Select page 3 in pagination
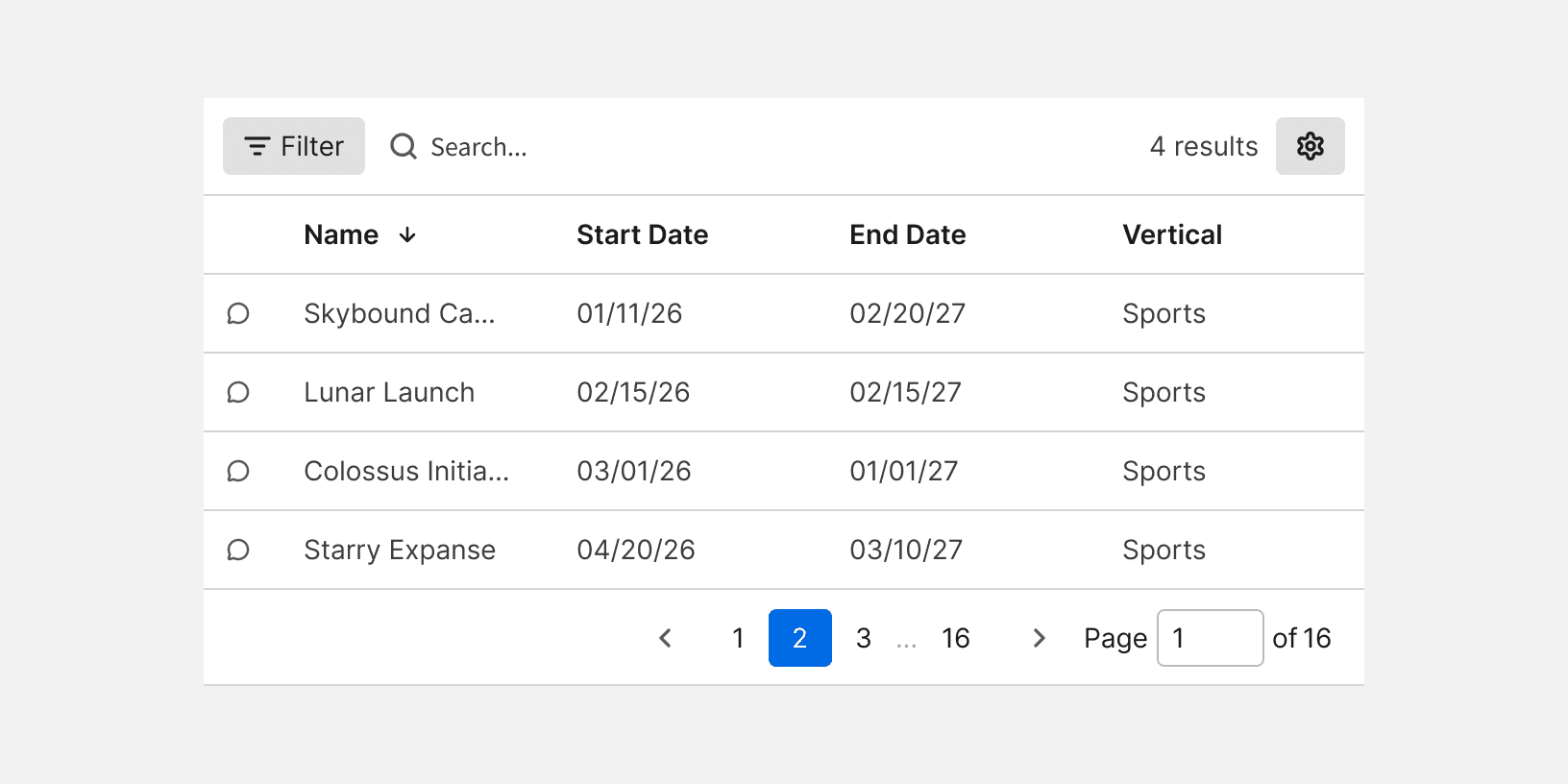Image resolution: width=1568 pixels, height=784 pixels. (x=864, y=638)
